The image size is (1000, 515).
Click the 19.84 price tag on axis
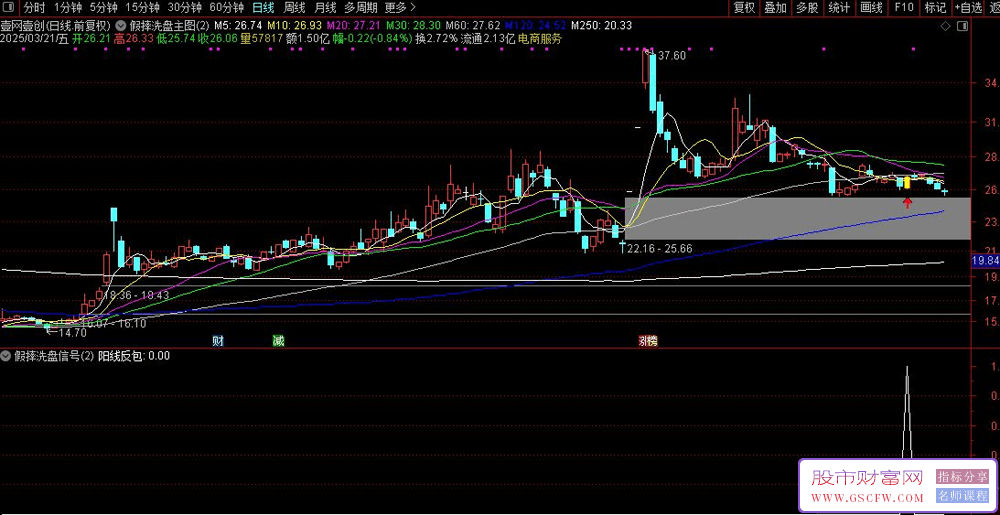coord(985,261)
